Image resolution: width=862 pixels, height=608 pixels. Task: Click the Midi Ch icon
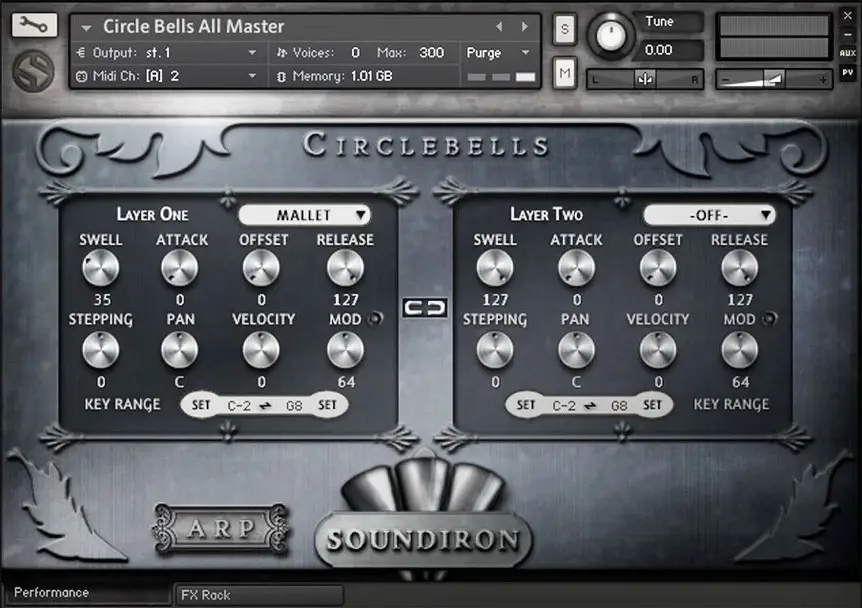point(81,76)
